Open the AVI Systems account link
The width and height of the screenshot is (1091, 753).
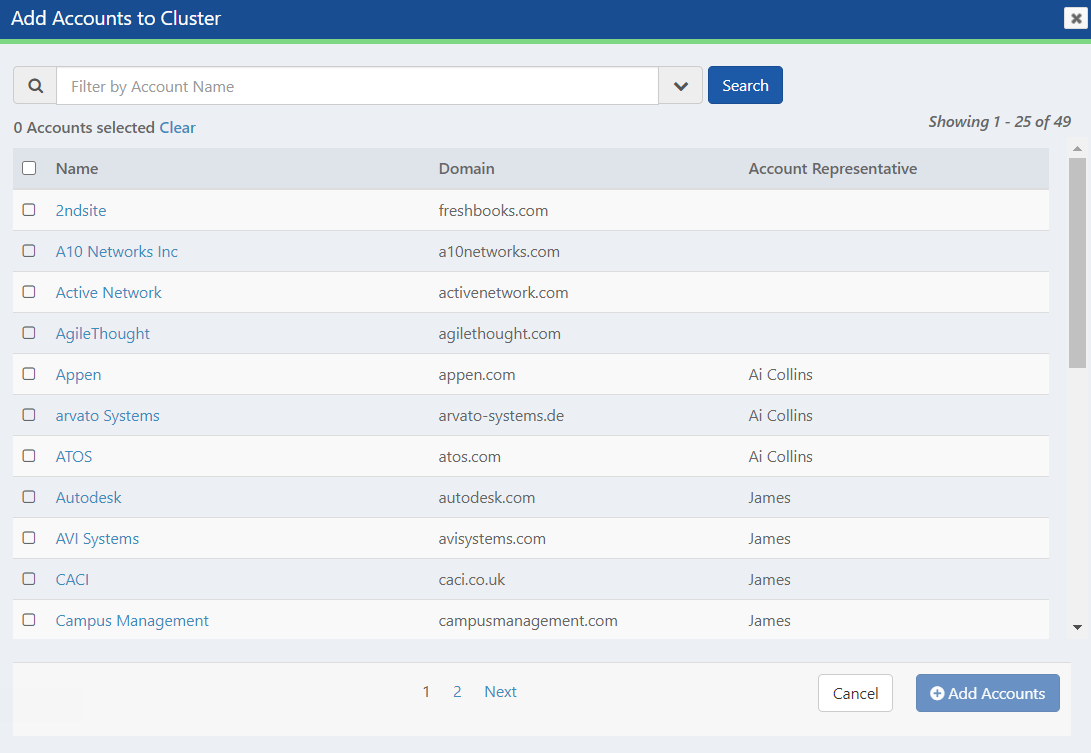(x=97, y=539)
